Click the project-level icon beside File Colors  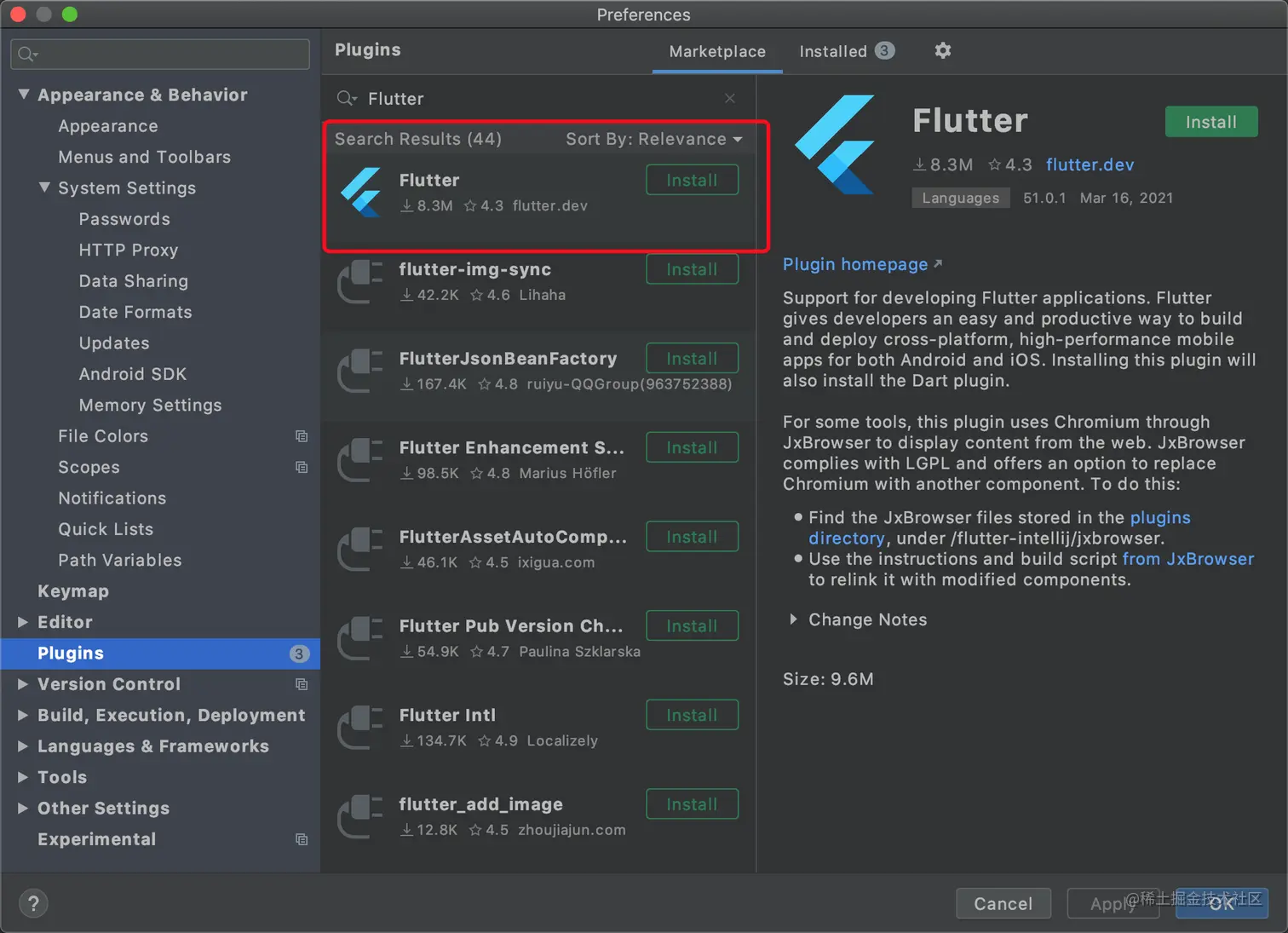point(302,436)
